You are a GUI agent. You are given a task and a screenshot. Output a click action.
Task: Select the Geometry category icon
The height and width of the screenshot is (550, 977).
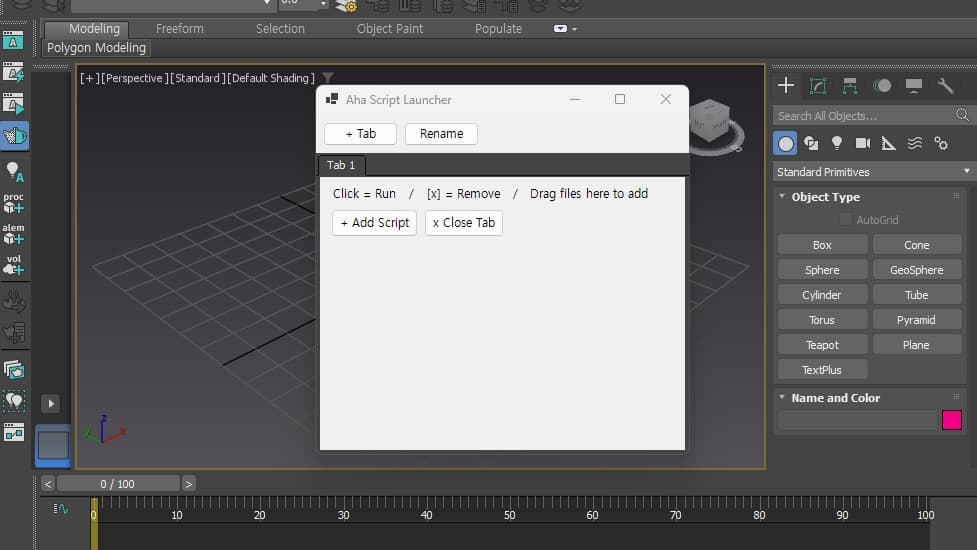click(x=785, y=144)
